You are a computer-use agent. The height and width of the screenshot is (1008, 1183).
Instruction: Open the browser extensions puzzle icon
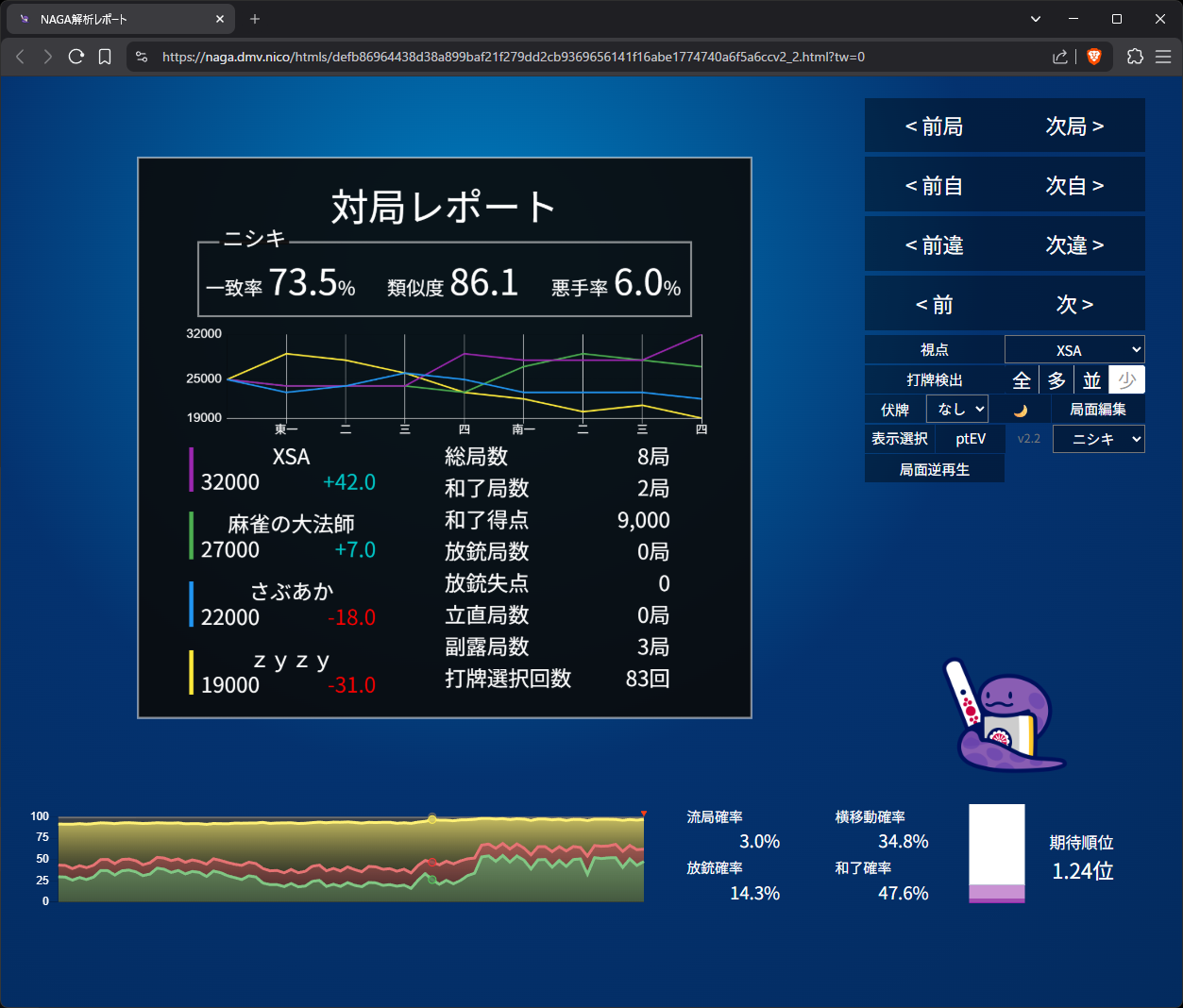[1135, 57]
